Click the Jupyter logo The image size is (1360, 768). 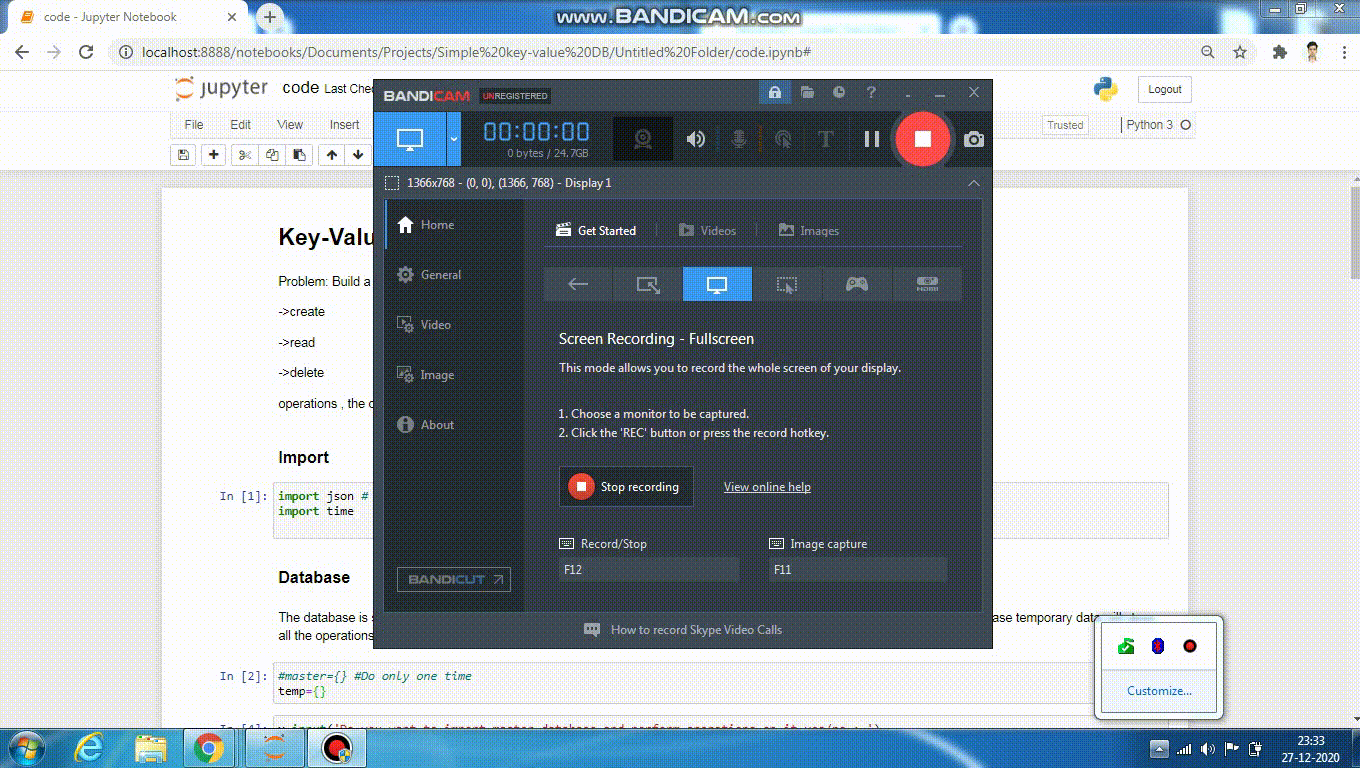222,88
